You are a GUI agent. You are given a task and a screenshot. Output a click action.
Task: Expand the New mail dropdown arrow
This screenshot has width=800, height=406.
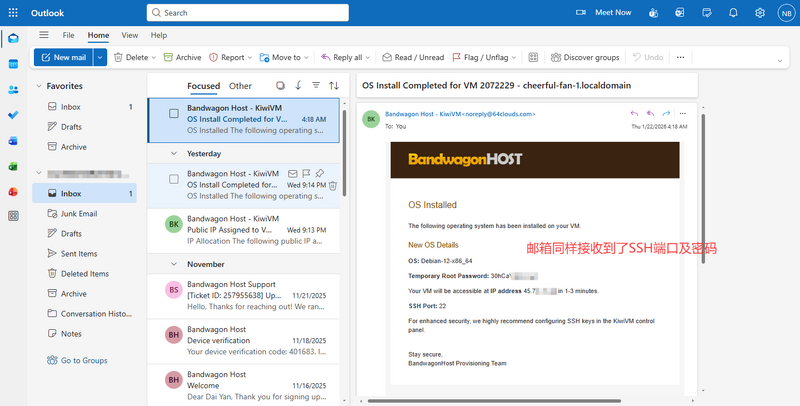(x=100, y=58)
